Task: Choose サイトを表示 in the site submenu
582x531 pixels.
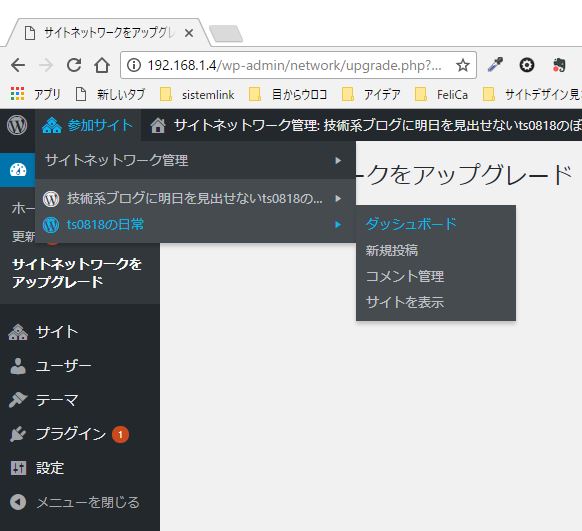Action: (405, 302)
